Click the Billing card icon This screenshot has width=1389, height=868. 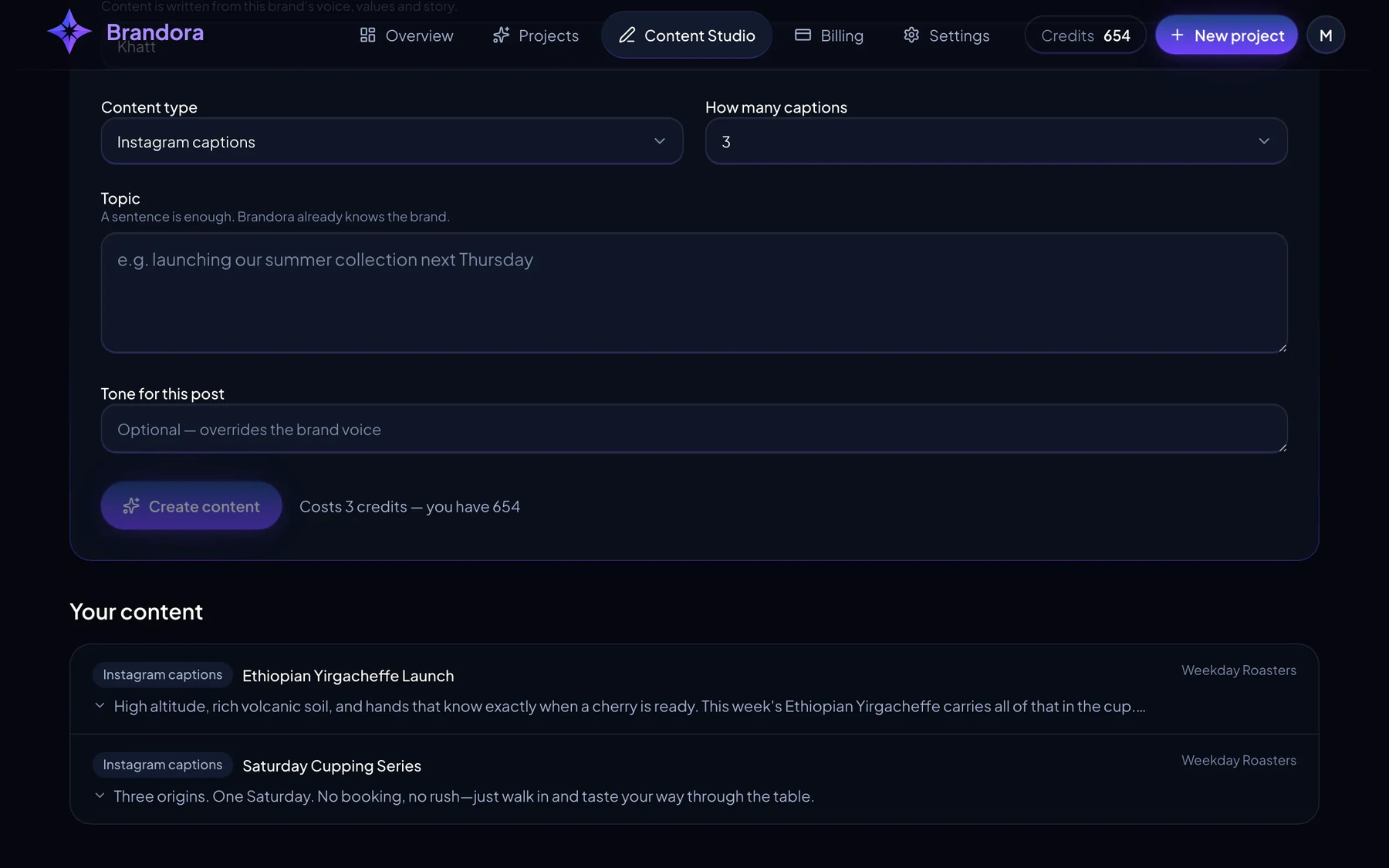(x=803, y=35)
